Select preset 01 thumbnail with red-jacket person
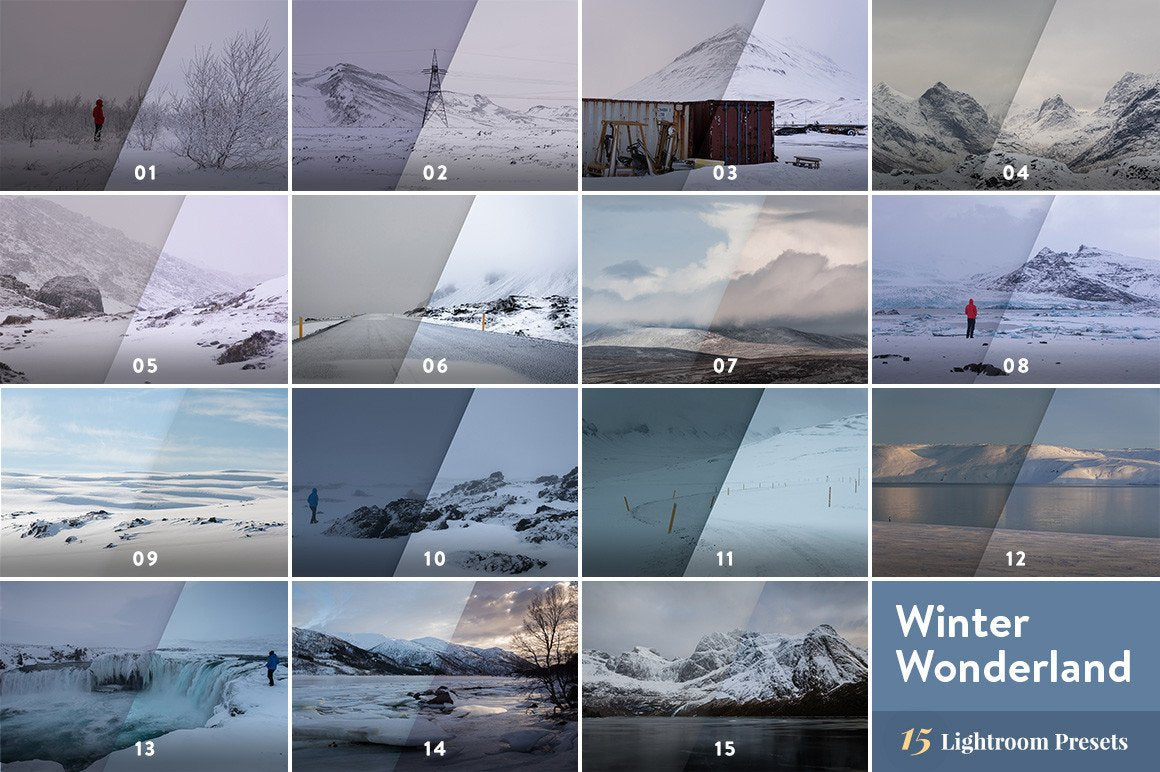This screenshot has width=1160, height=772. pos(144,95)
